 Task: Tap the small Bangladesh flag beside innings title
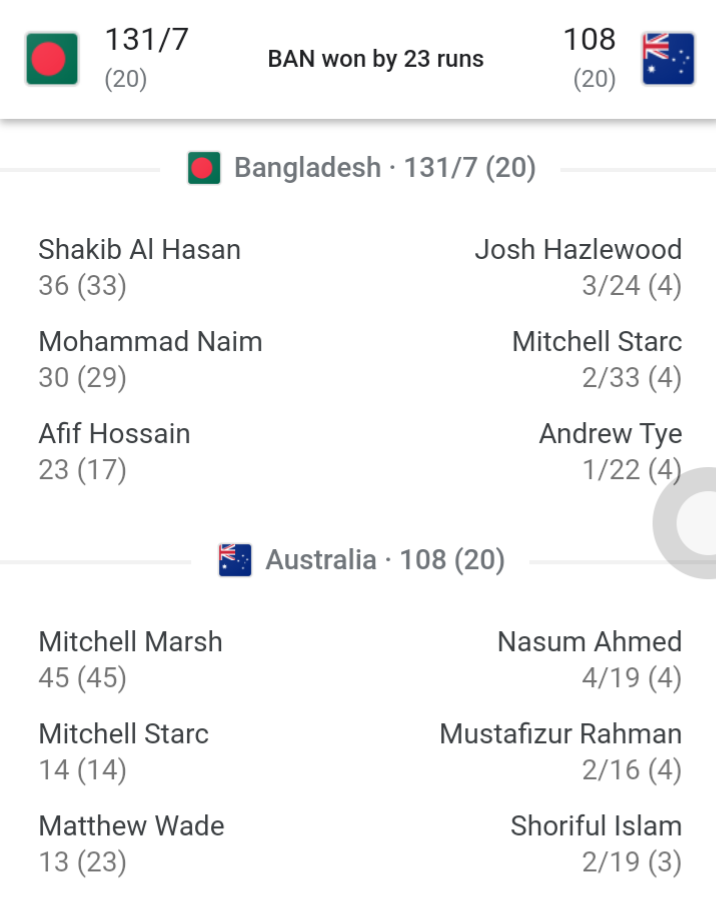click(x=204, y=168)
